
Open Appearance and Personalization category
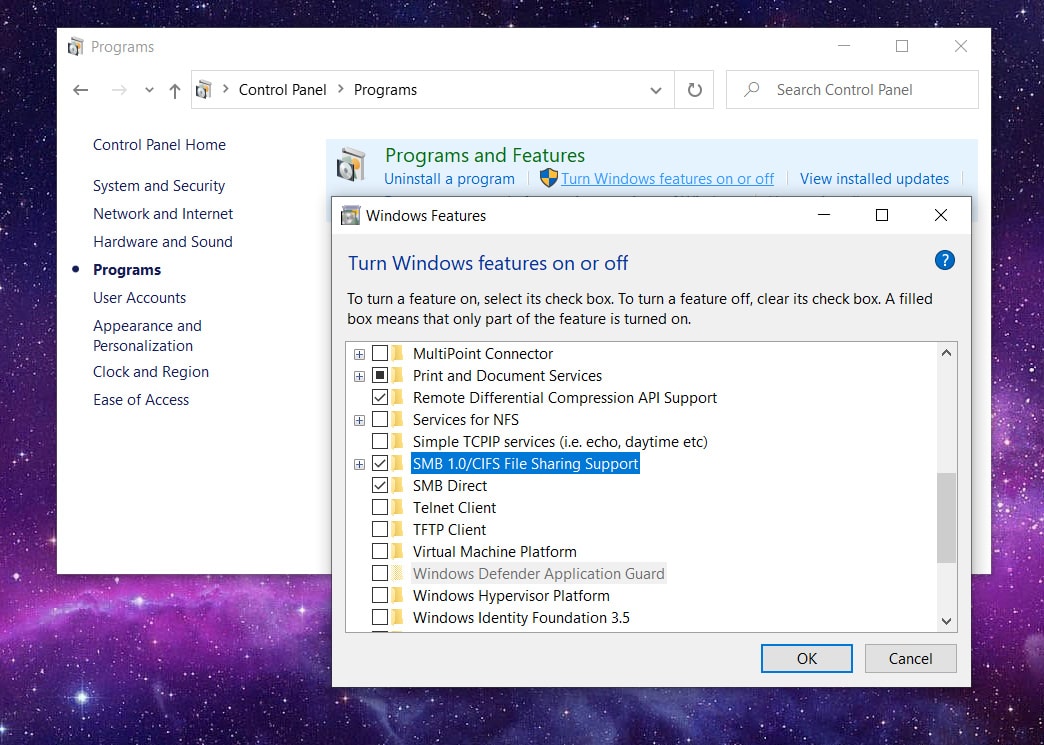[147, 336]
